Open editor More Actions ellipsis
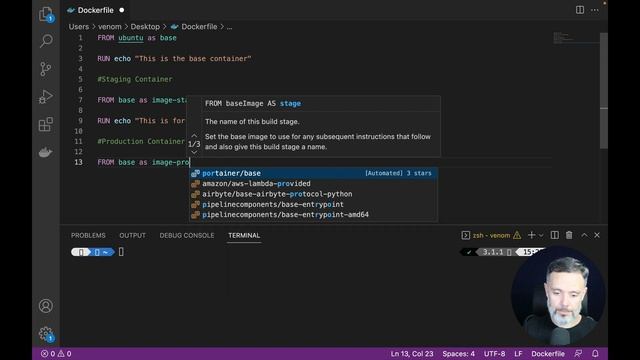This screenshot has height=360, width=640. point(595,10)
